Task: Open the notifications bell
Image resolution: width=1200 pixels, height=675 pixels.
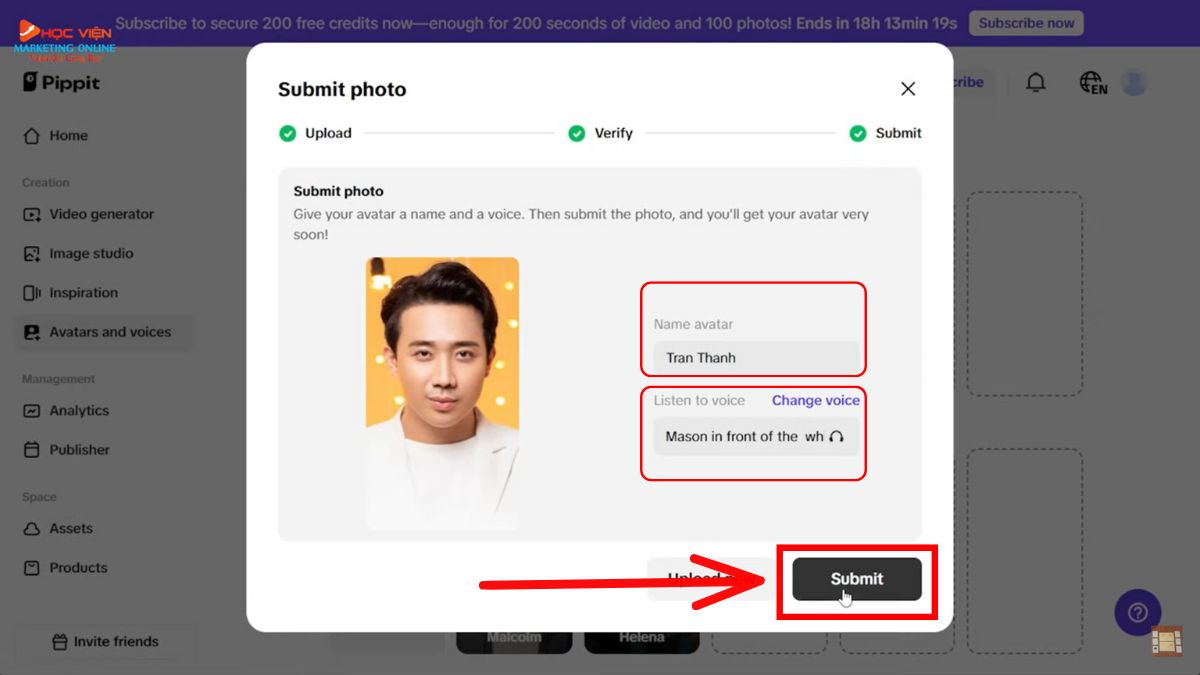Action: point(1036,83)
